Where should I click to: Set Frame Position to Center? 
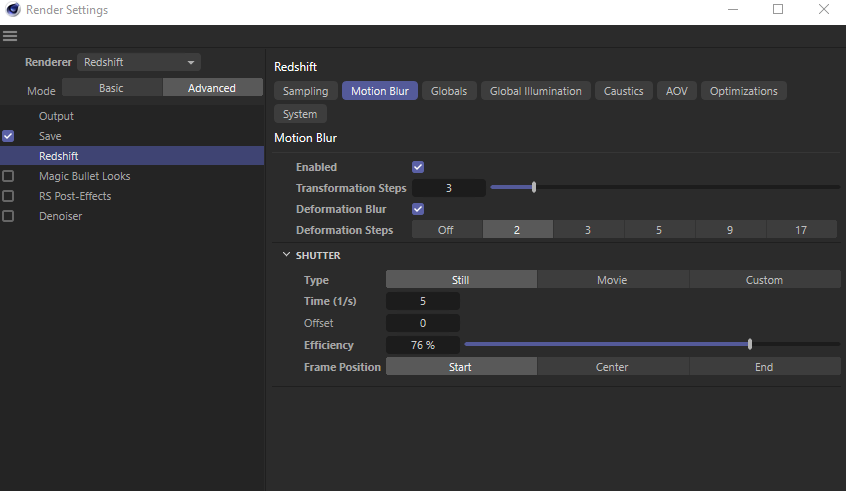click(612, 367)
